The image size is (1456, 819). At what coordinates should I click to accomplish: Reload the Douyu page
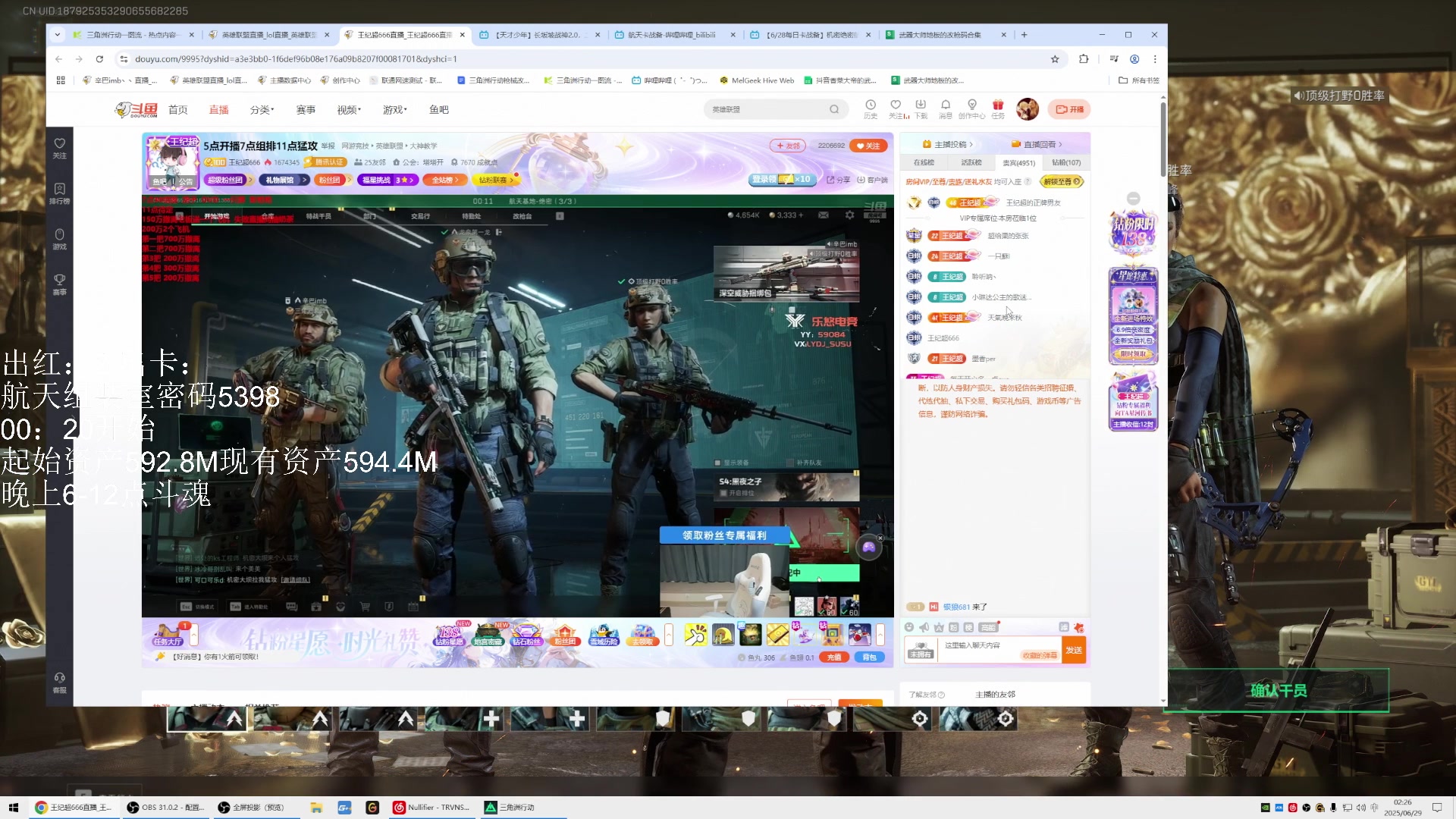click(99, 58)
